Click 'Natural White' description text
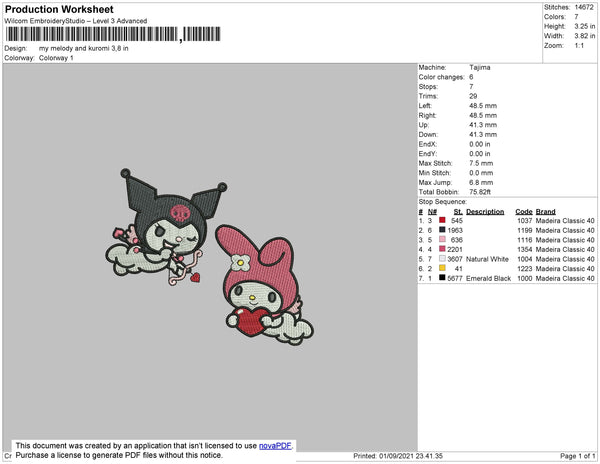 tap(488, 259)
